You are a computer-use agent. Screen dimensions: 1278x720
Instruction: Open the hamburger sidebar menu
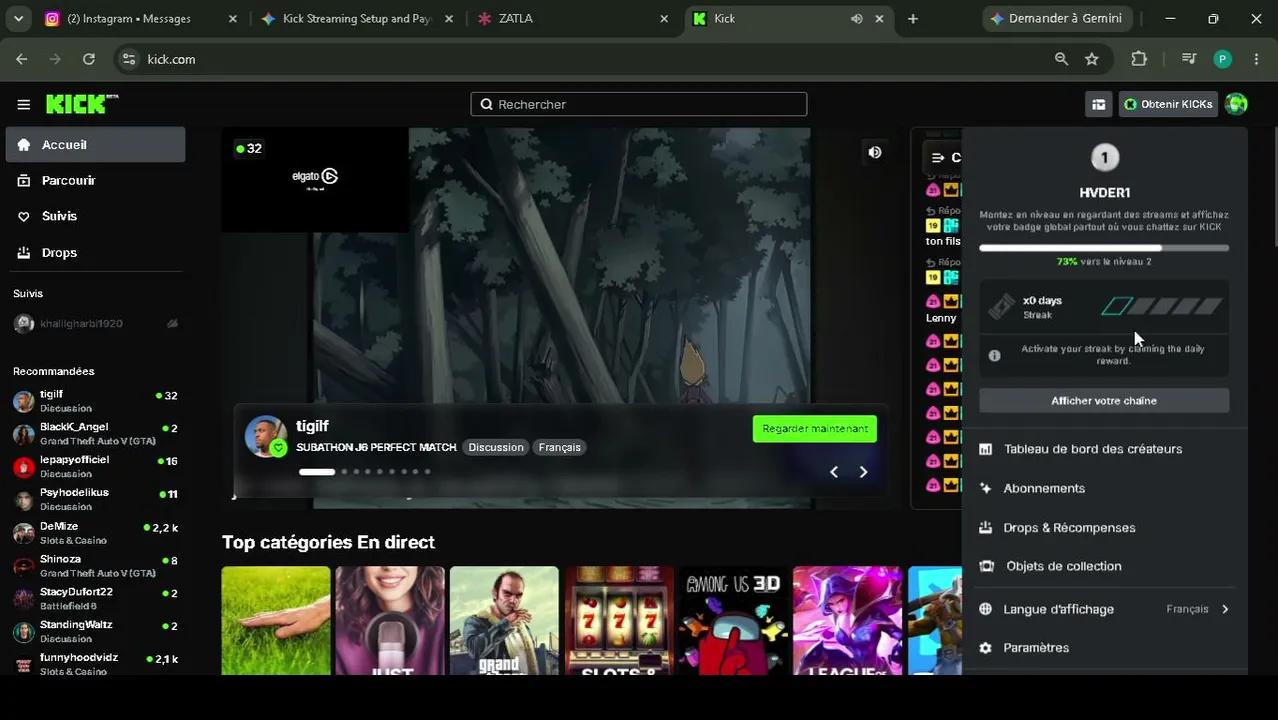[23, 104]
